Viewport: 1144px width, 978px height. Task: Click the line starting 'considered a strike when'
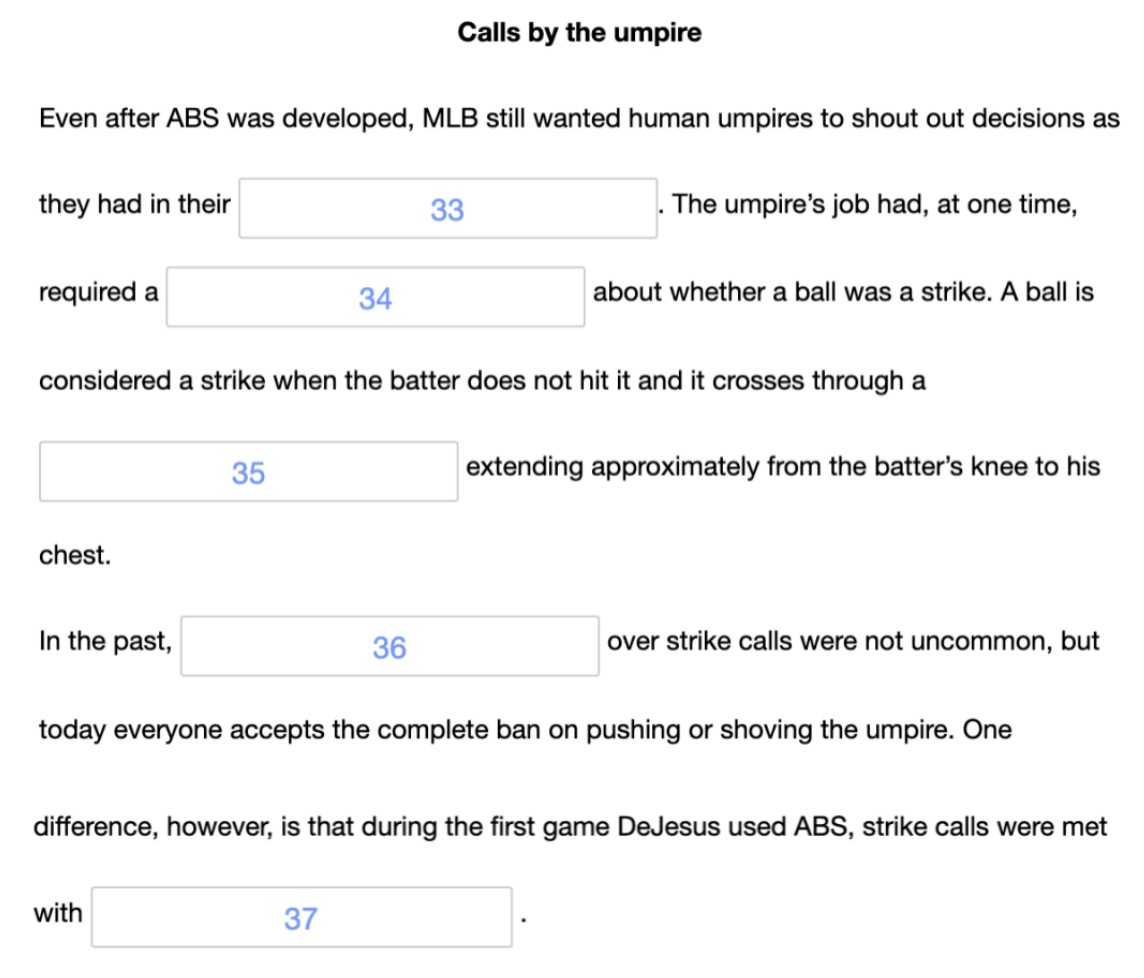(x=482, y=381)
